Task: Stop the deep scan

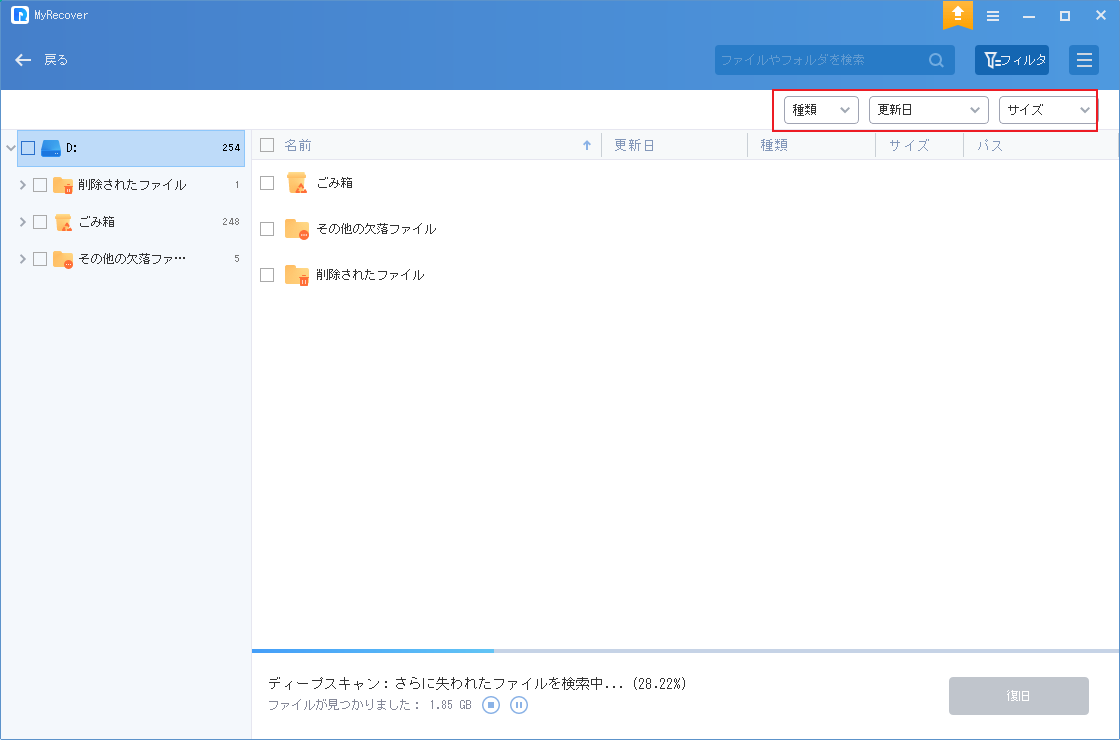Action: pyautogui.click(x=491, y=705)
